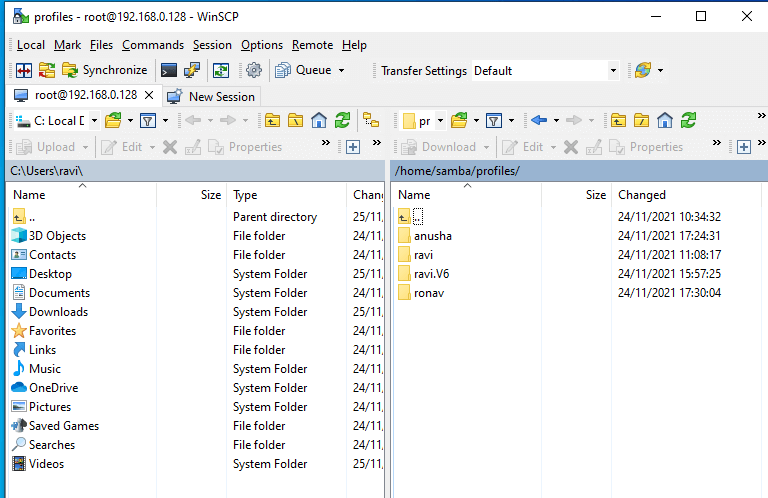The width and height of the screenshot is (768, 498).
Task: Expand the Queue dropdown arrow
Action: 341,71
